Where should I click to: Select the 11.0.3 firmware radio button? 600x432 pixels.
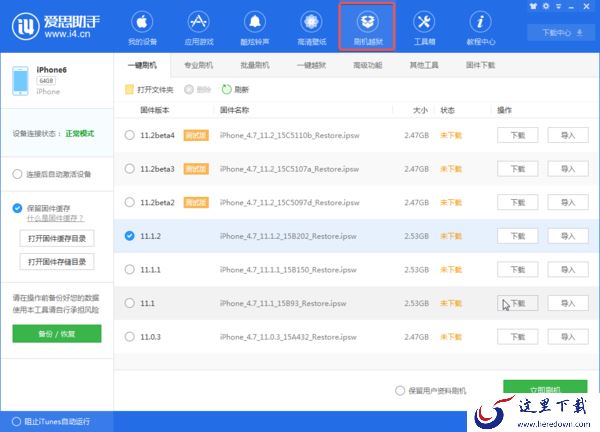(x=130, y=337)
